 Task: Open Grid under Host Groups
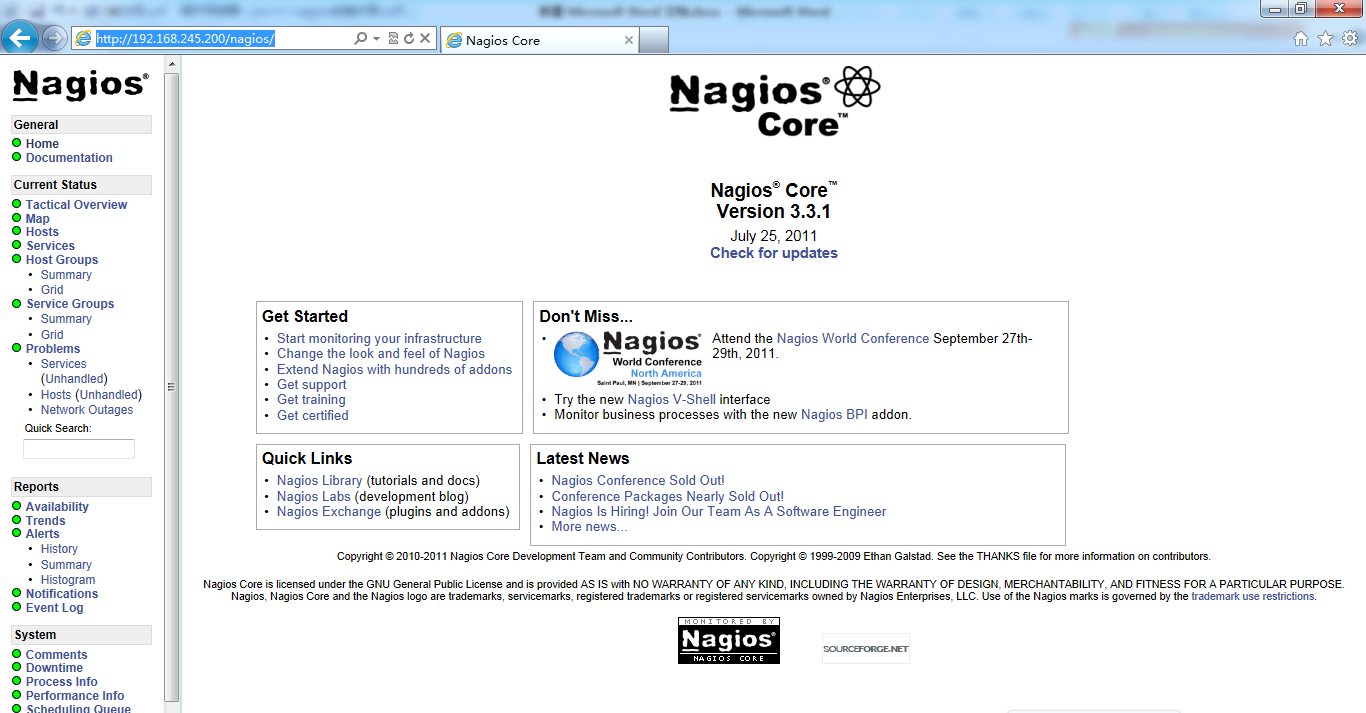[52, 290]
